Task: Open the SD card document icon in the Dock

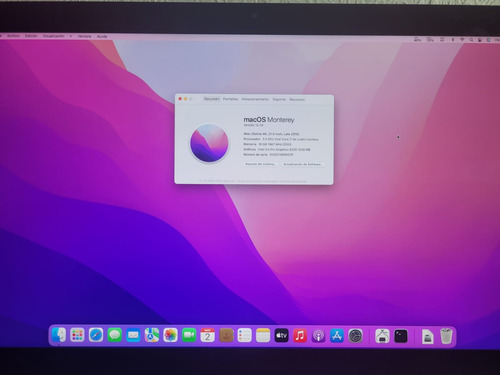Action: 428,337
